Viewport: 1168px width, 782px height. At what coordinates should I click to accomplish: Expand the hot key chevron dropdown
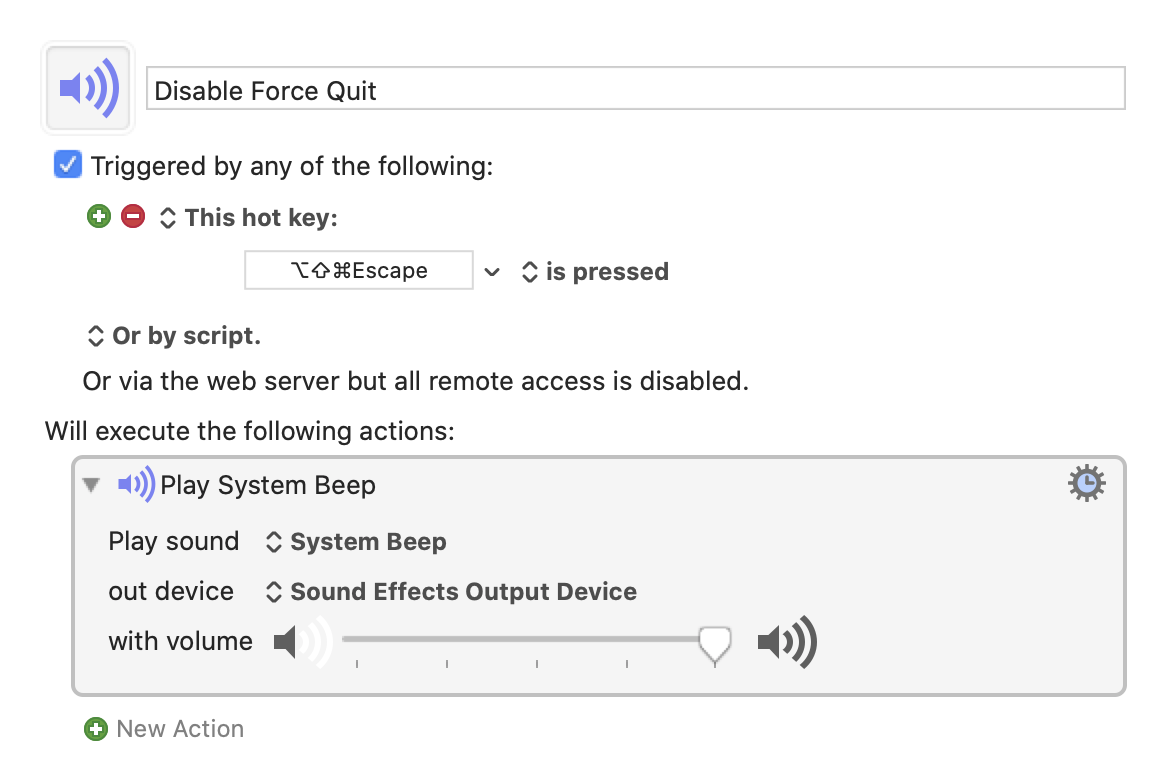491,271
